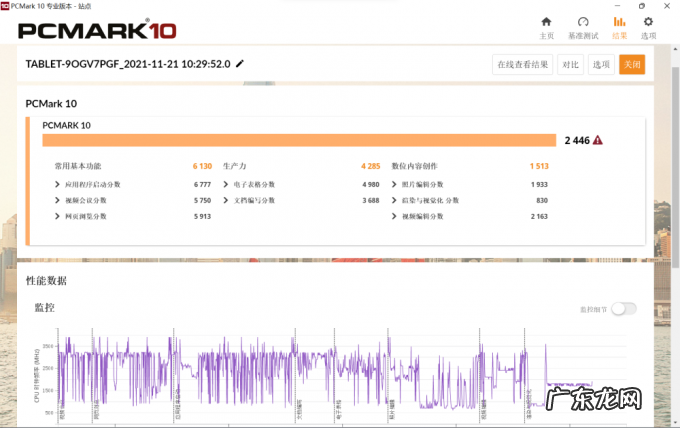Click the value 3 688
Screen dimensions: 680x428
[x=371, y=200]
